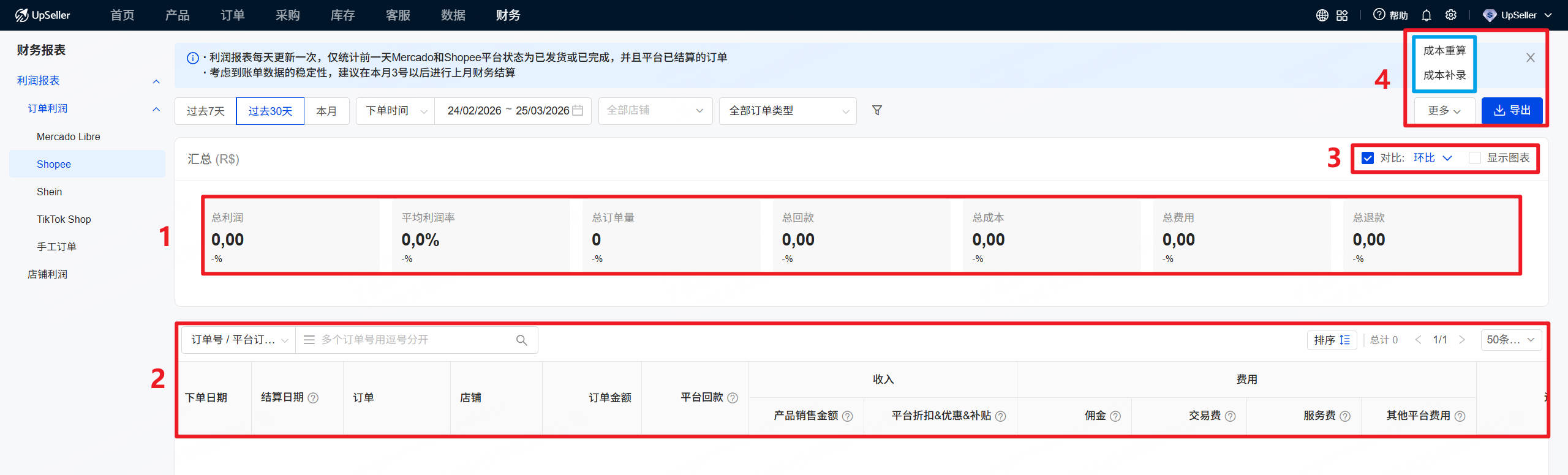
Task: Click the order number search input
Action: (410, 340)
